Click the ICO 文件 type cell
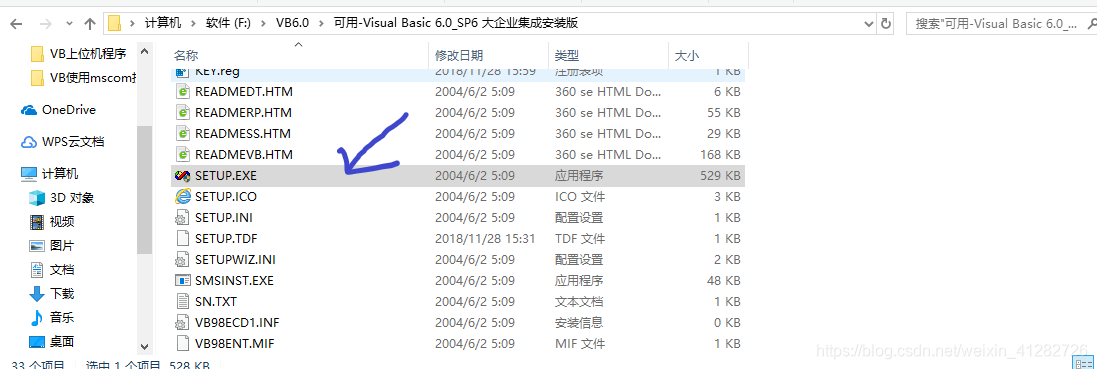Viewport: 1097px width, 369px height. coord(580,197)
